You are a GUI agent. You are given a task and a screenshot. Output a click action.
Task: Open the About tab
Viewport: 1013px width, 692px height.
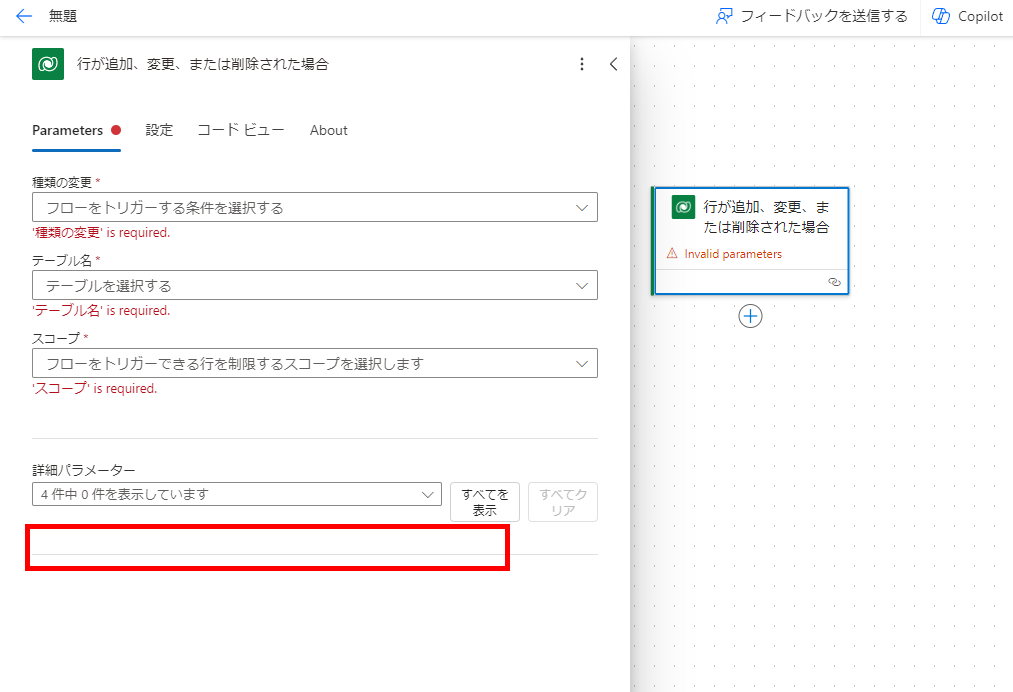[328, 131]
